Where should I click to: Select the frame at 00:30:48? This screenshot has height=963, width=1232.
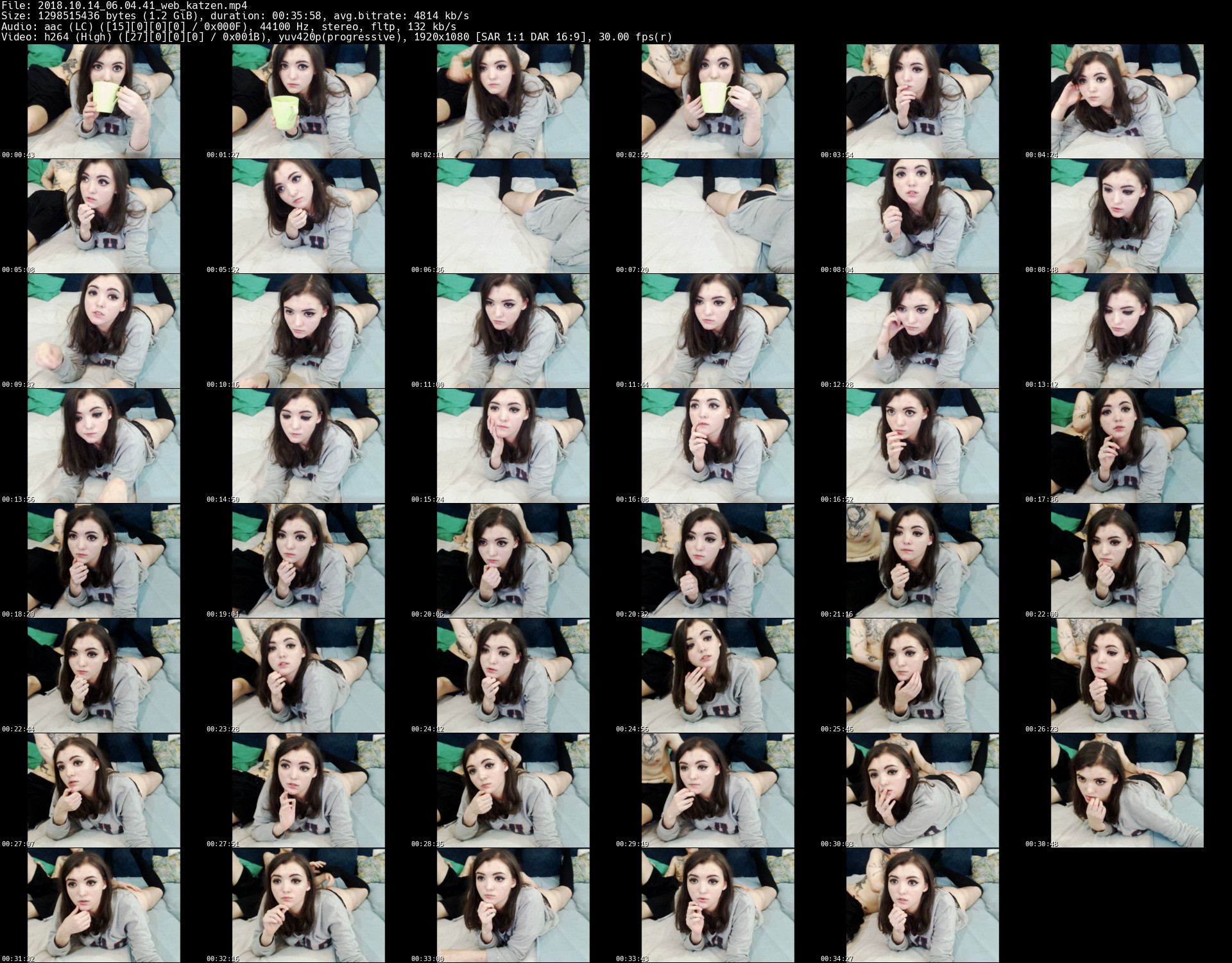1127,790
